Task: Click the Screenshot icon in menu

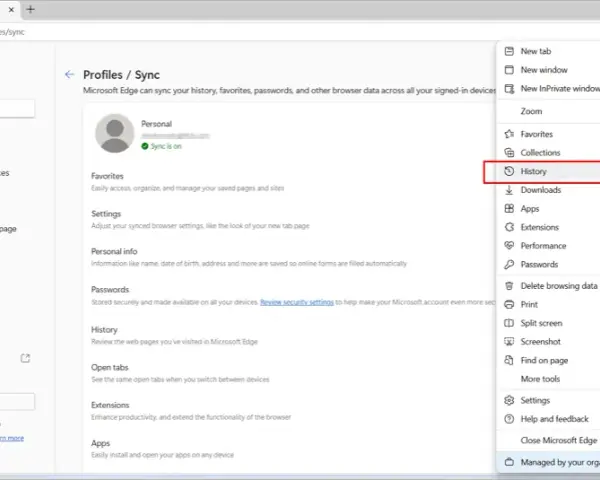Action: (509, 341)
